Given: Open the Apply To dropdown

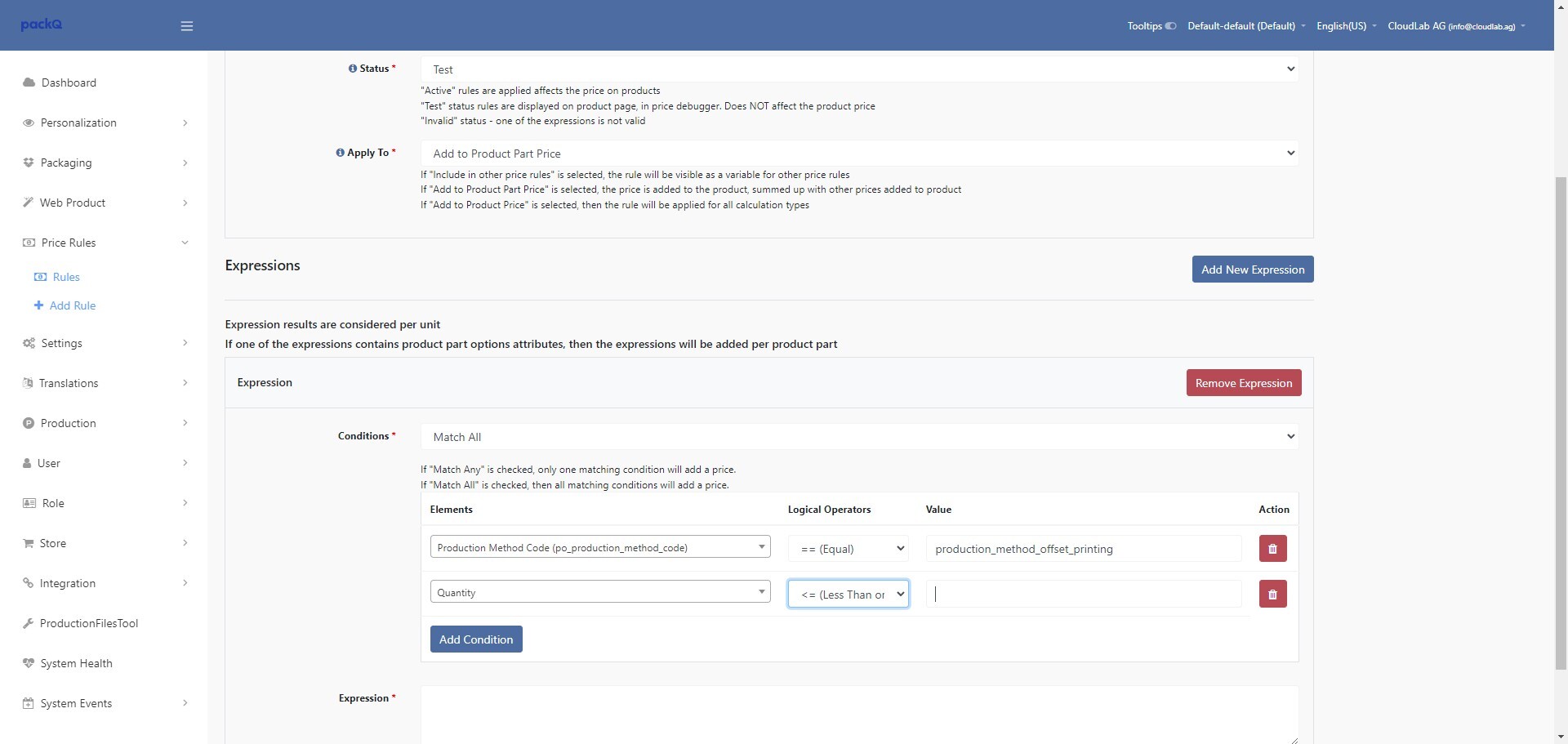Looking at the screenshot, I should [x=859, y=154].
